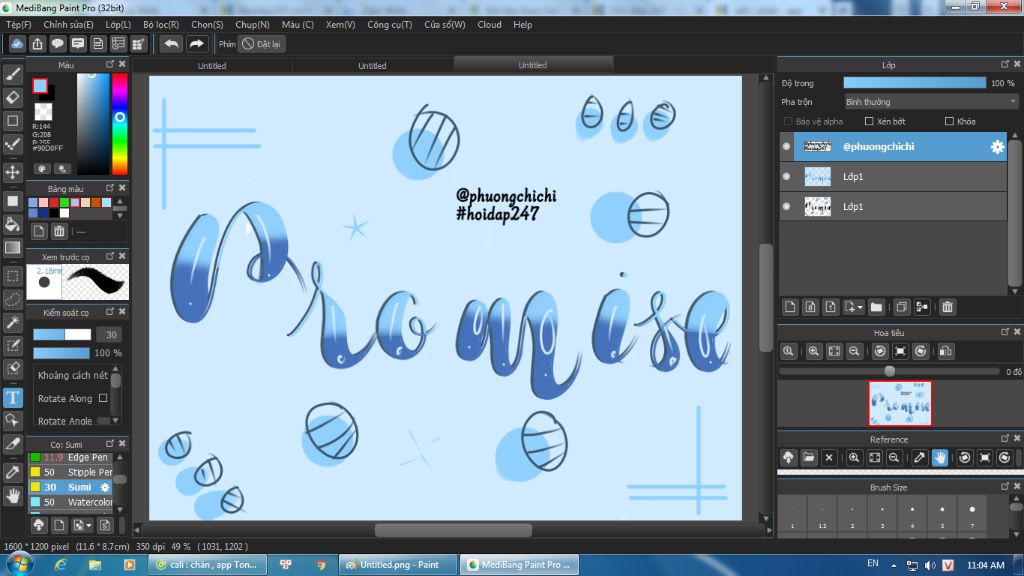Viewport: 1024px width, 576px height.
Task: Select the Move tool
Action: (x=12, y=172)
